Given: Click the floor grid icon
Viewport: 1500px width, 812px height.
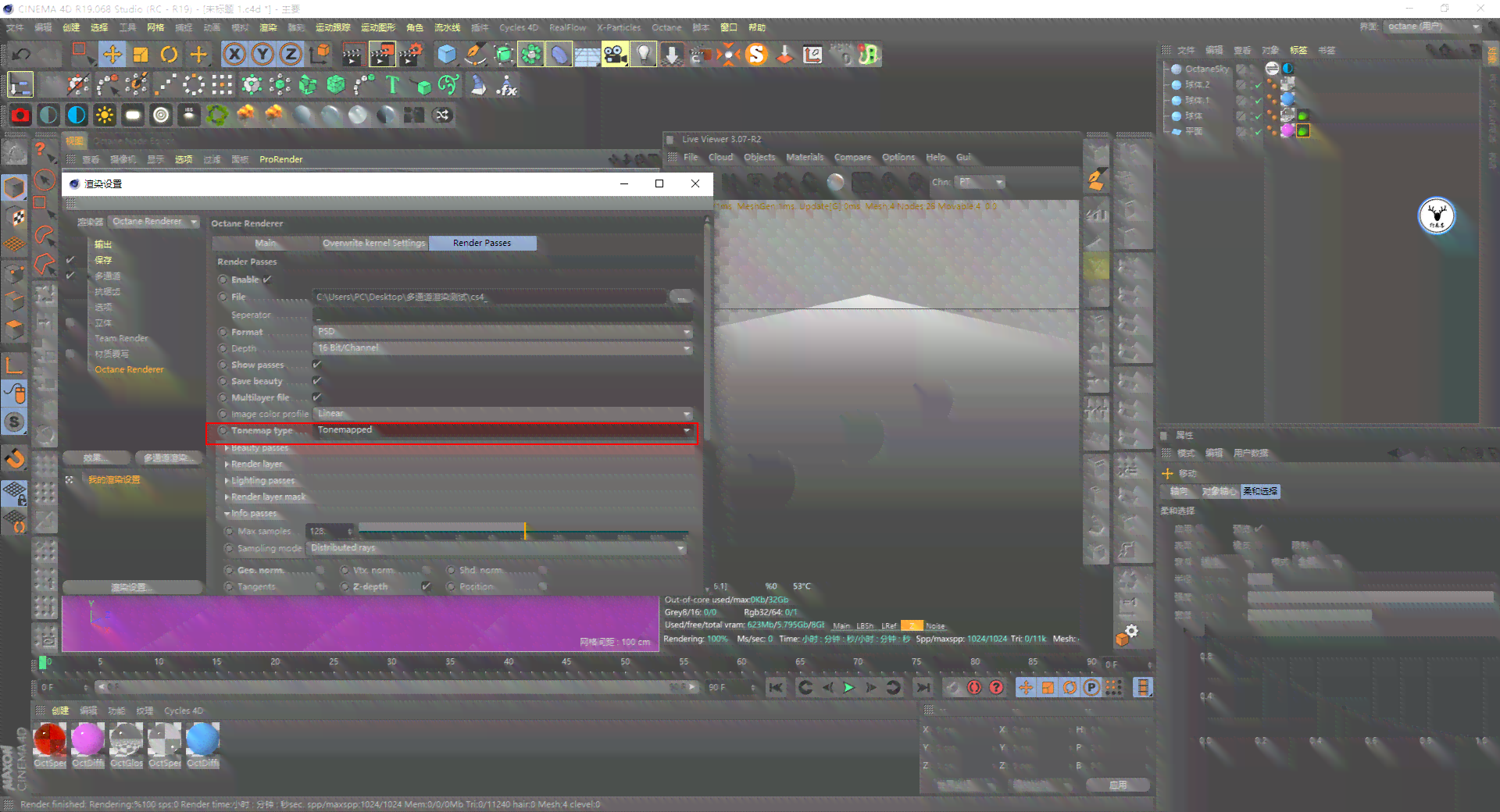Looking at the screenshot, I should click(x=587, y=55).
